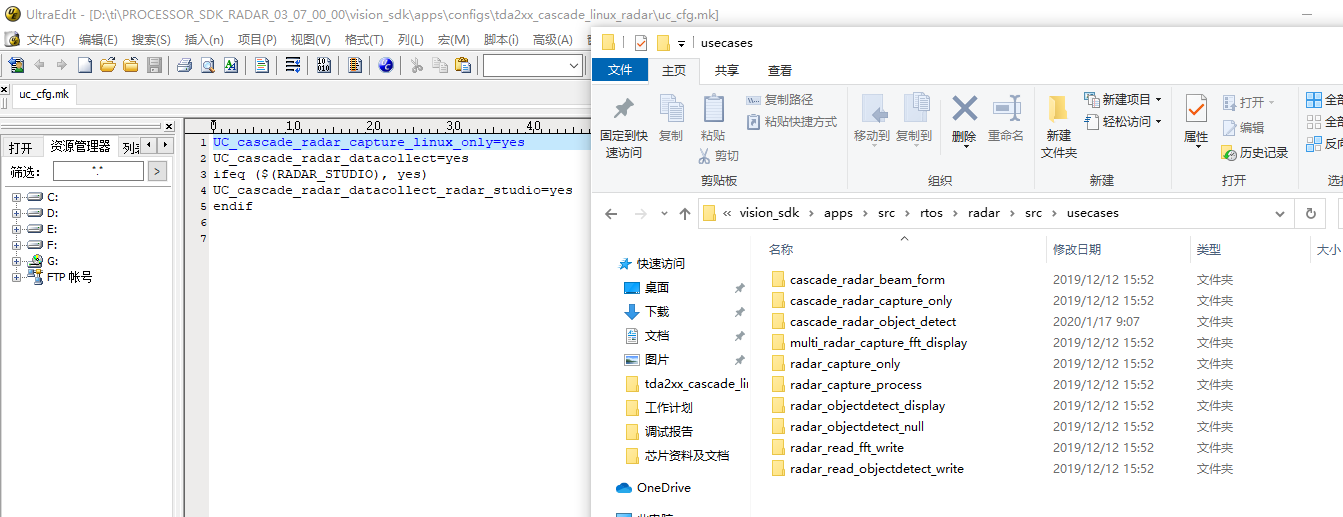Viewport: 1343px width, 517px height.
Task: Click the Back arrow in UltraEdit toolbar
Action: (x=40, y=65)
